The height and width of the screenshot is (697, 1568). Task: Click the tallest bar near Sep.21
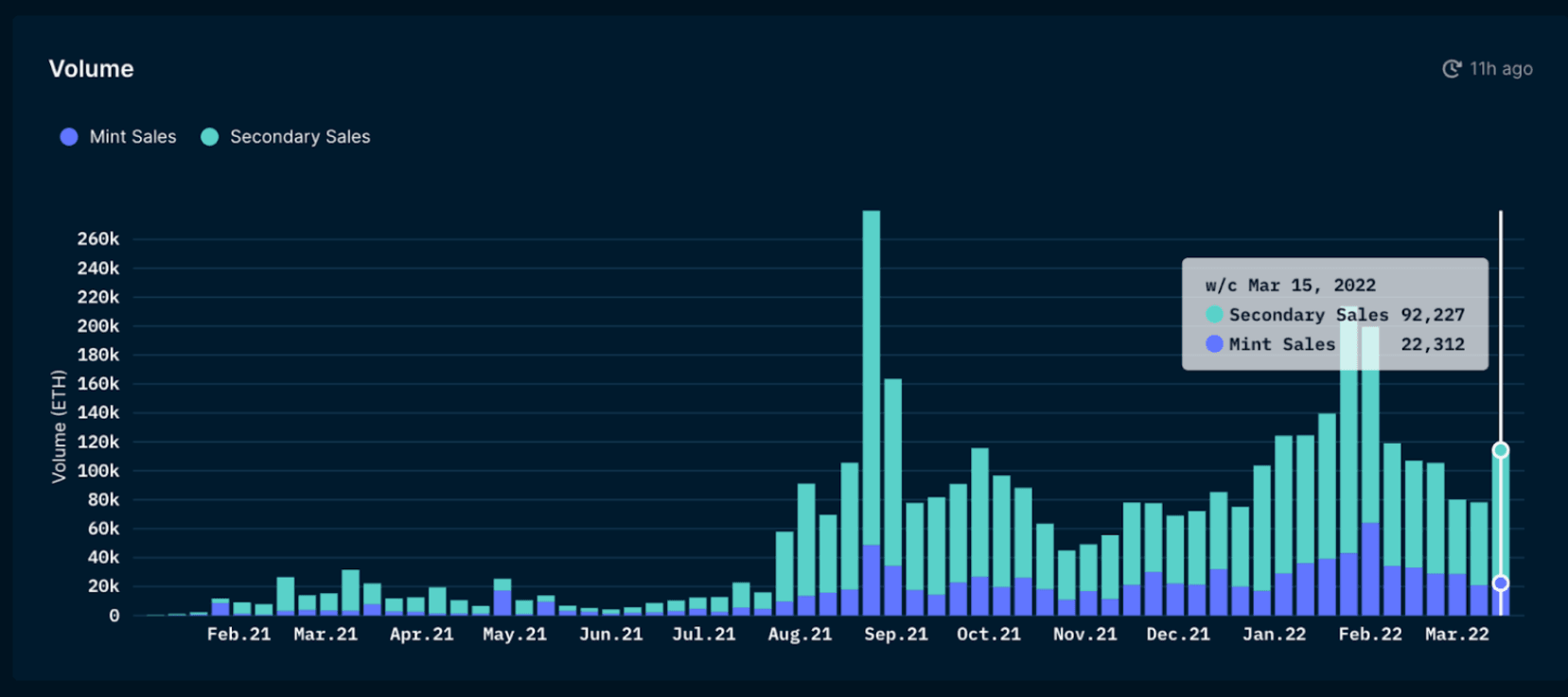click(871, 378)
